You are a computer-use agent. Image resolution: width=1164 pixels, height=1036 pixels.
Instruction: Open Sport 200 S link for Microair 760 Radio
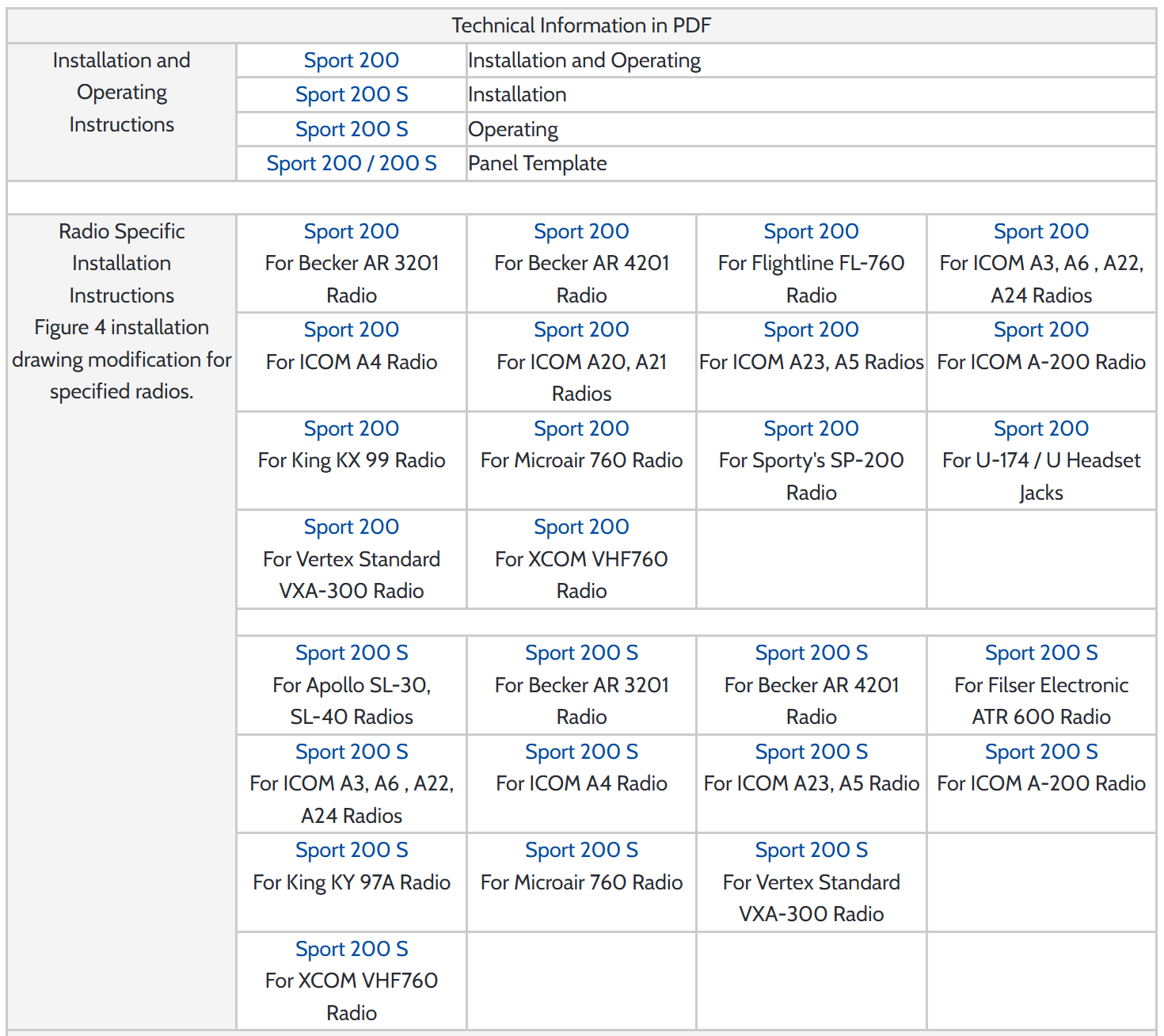(581, 850)
